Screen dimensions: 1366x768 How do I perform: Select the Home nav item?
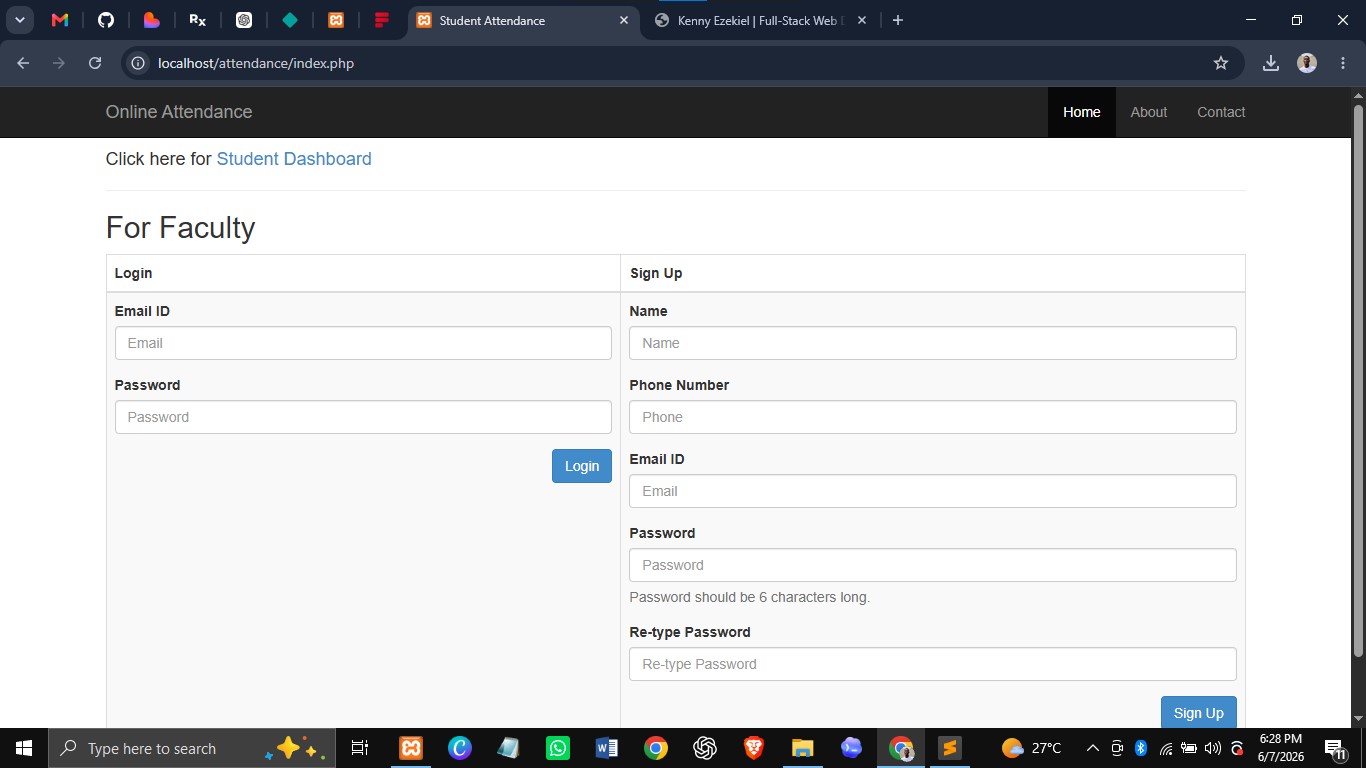1081,112
